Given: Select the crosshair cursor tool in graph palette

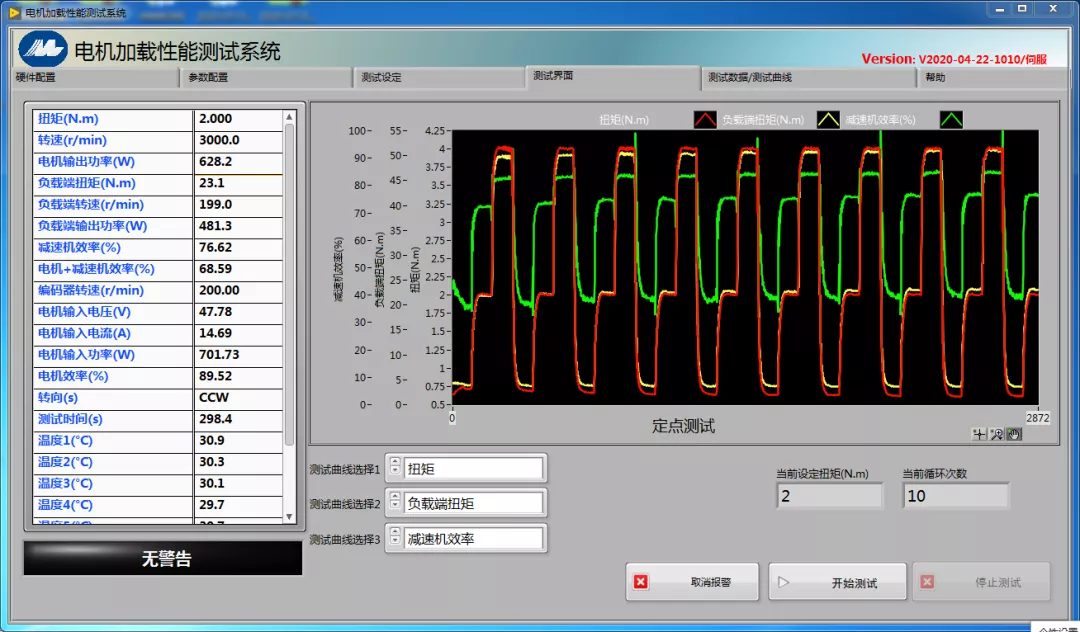Looking at the screenshot, I should click(979, 434).
